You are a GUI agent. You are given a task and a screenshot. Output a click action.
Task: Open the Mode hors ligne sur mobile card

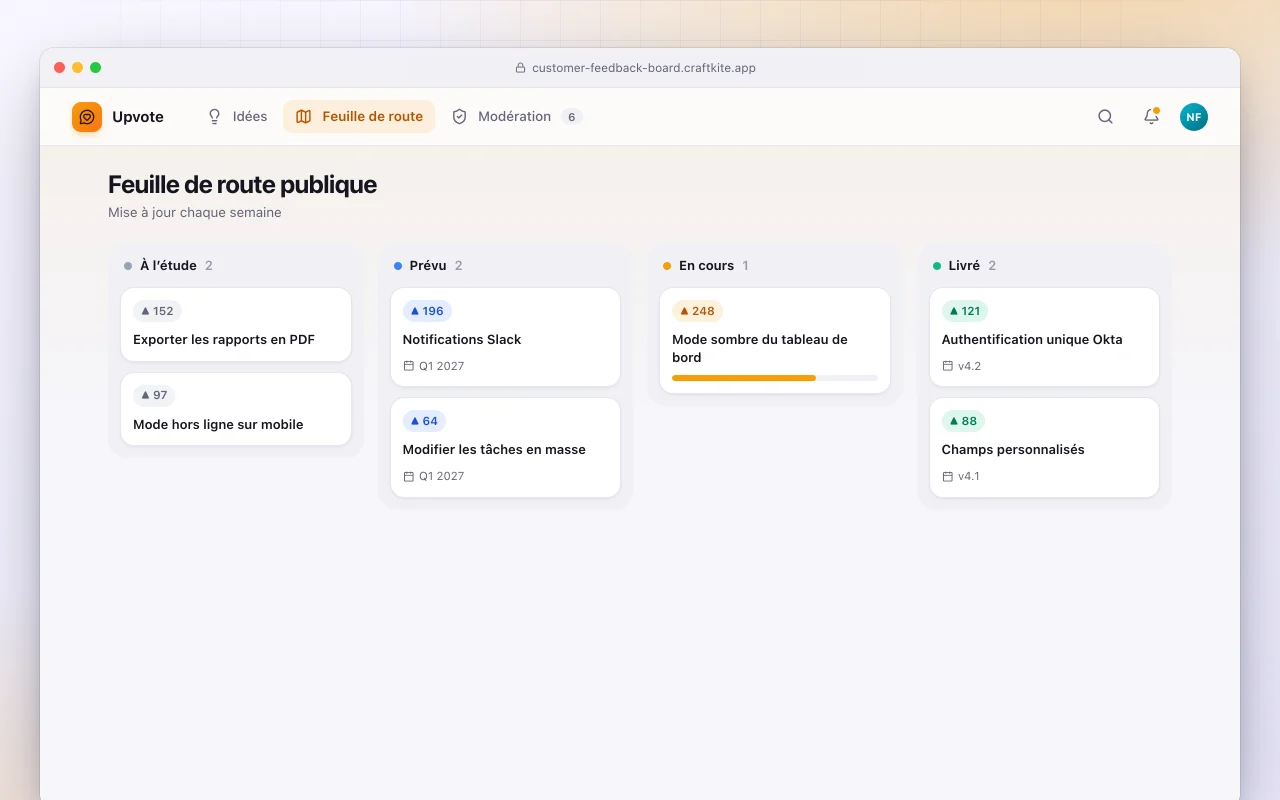coord(236,410)
